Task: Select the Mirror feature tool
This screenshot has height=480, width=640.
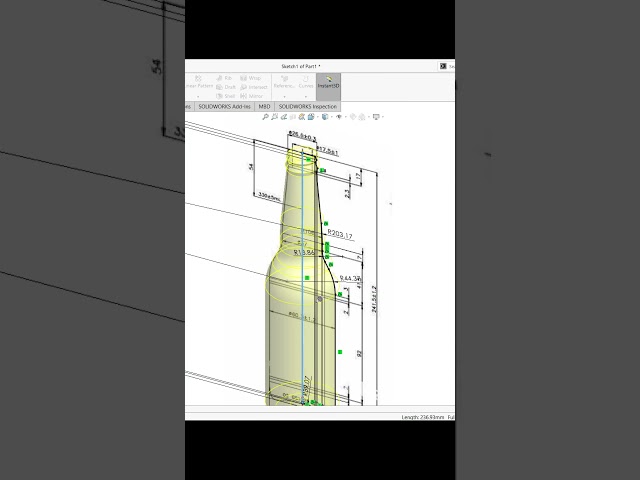Action: 251,96
